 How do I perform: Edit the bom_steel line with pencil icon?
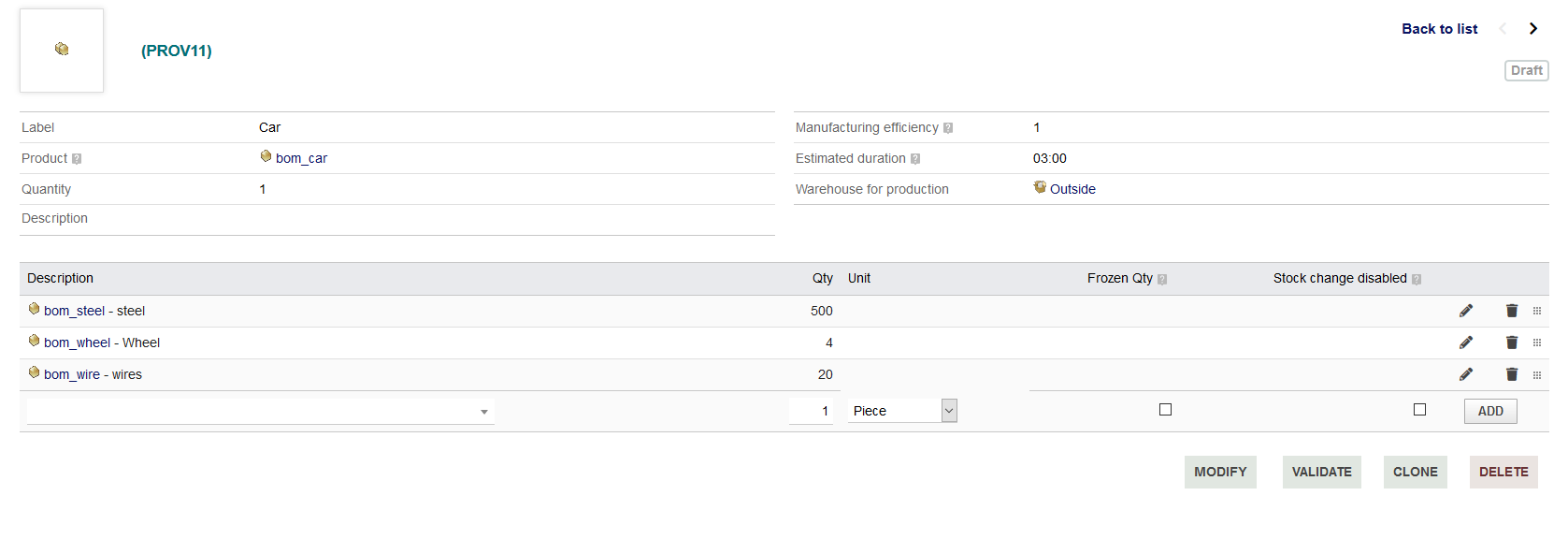(x=1466, y=311)
